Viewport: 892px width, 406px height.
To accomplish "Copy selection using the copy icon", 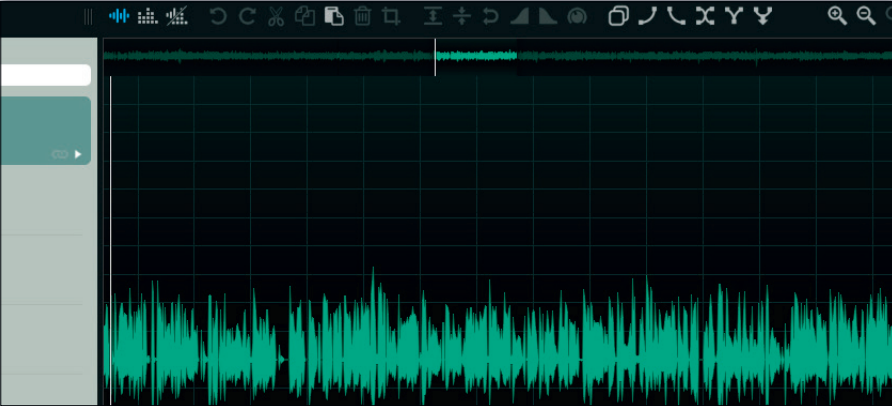I will 305,16.
